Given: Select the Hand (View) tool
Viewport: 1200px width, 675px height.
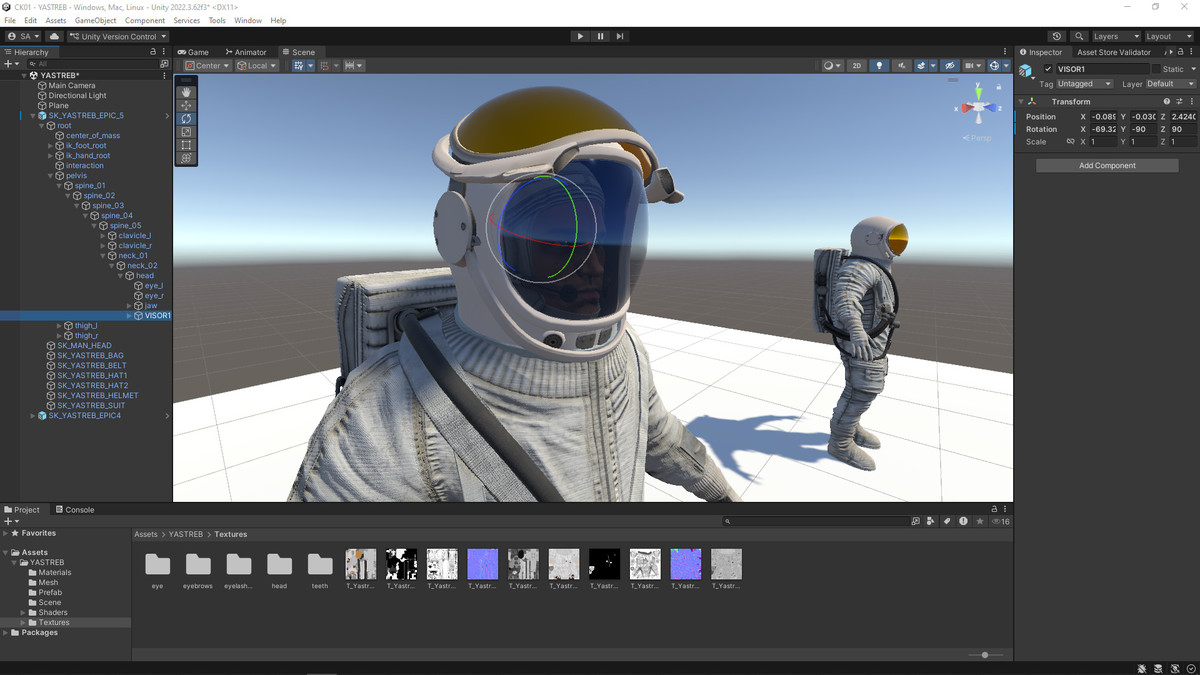Looking at the screenshot, I should pyautogui.click(x=186, y=92).
